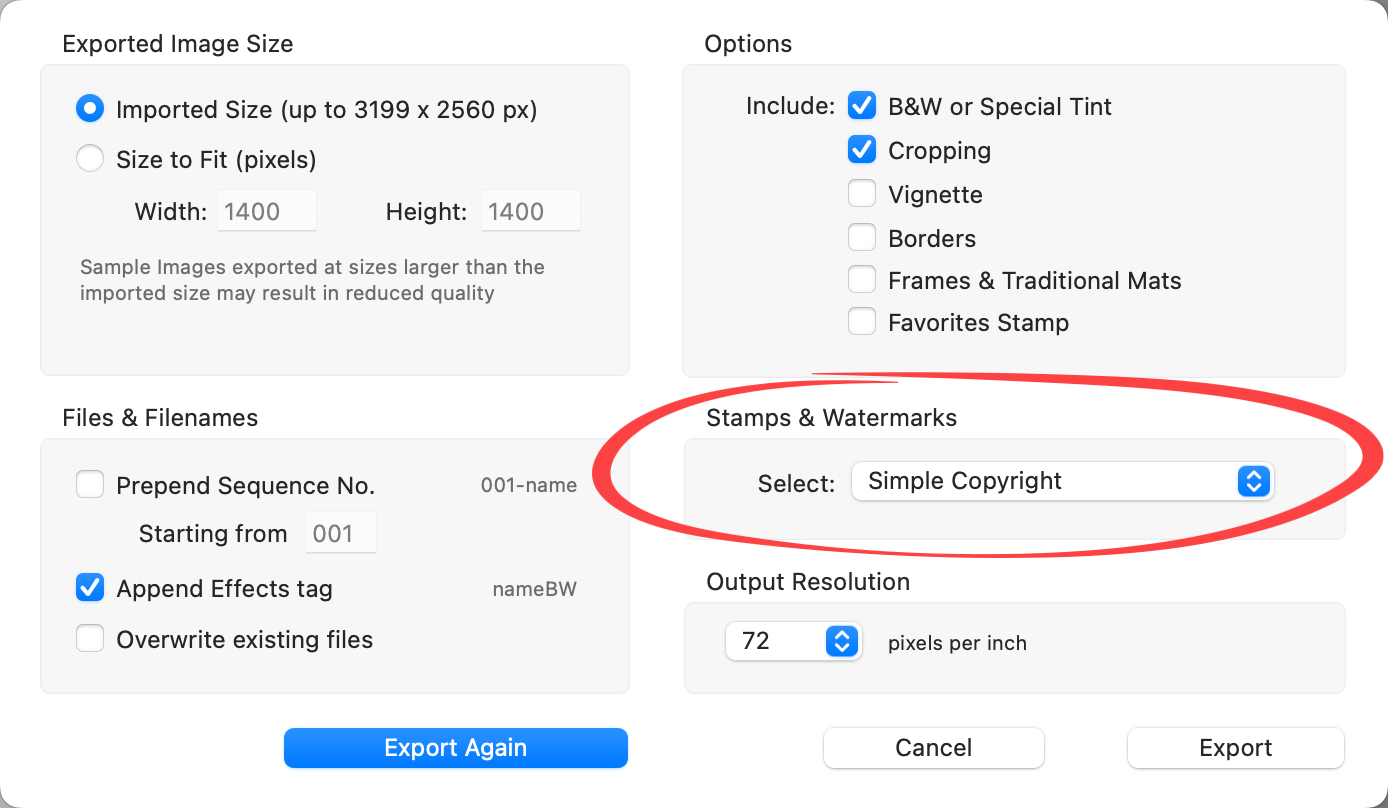This screenshot has width=1388, height=808.
Task: Click the watermark dropdown arrow icon
Action: pos(1253,481)
